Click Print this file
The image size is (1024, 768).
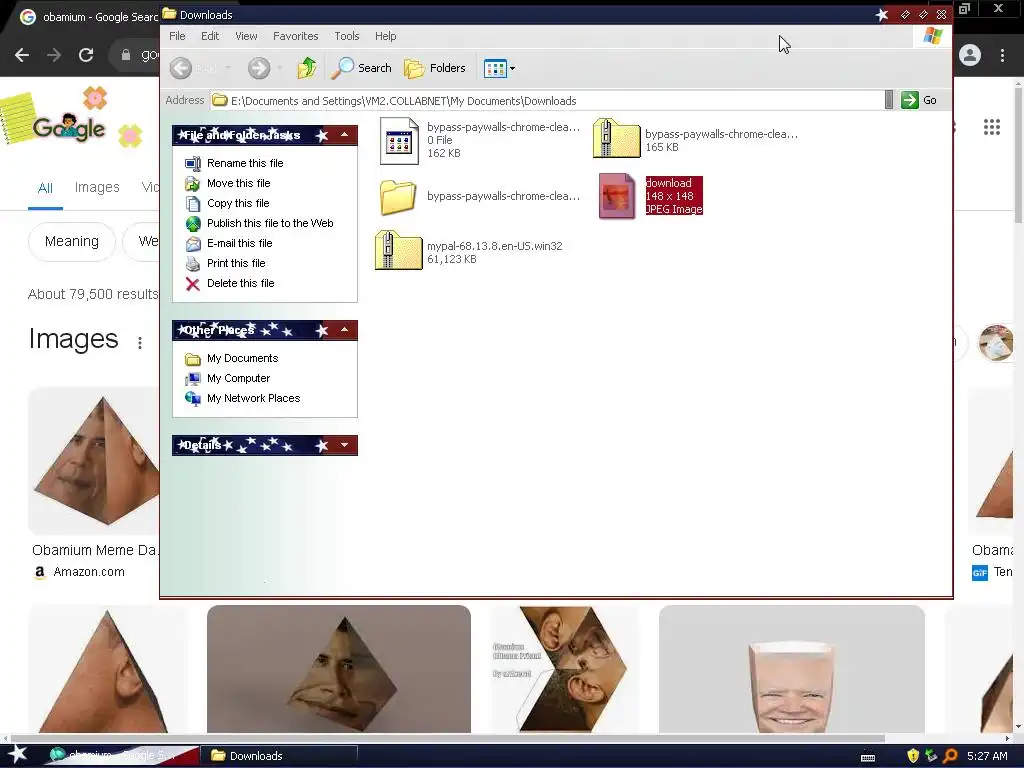pos(236,263)
